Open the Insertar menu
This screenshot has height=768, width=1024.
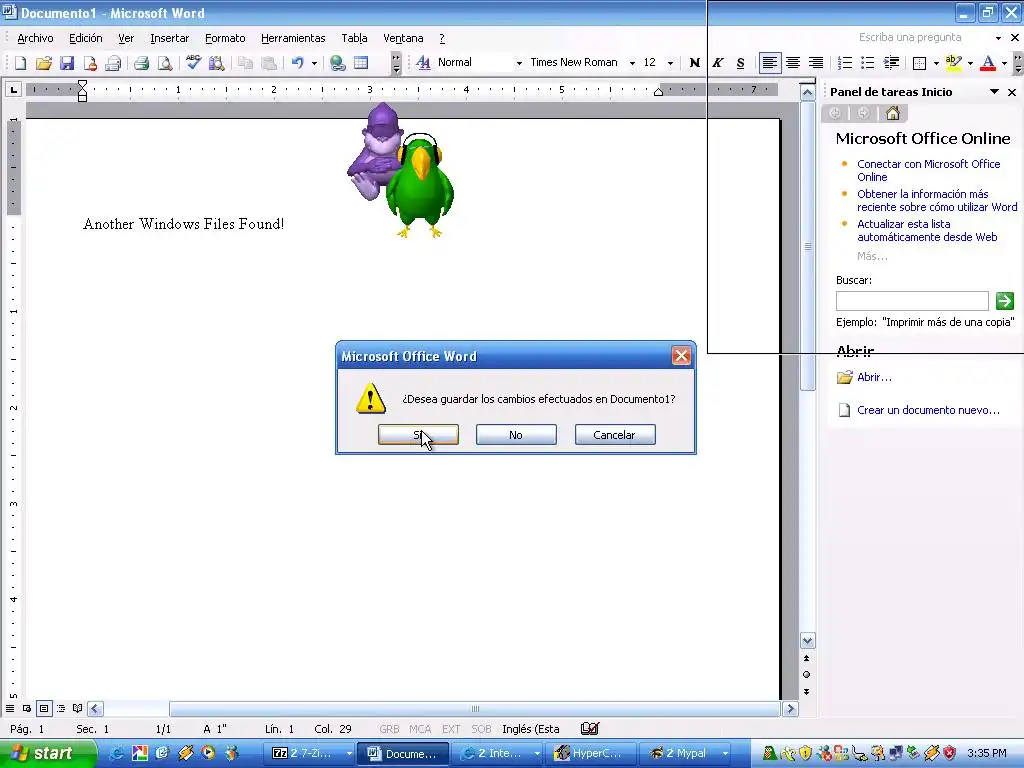point(169,39)
